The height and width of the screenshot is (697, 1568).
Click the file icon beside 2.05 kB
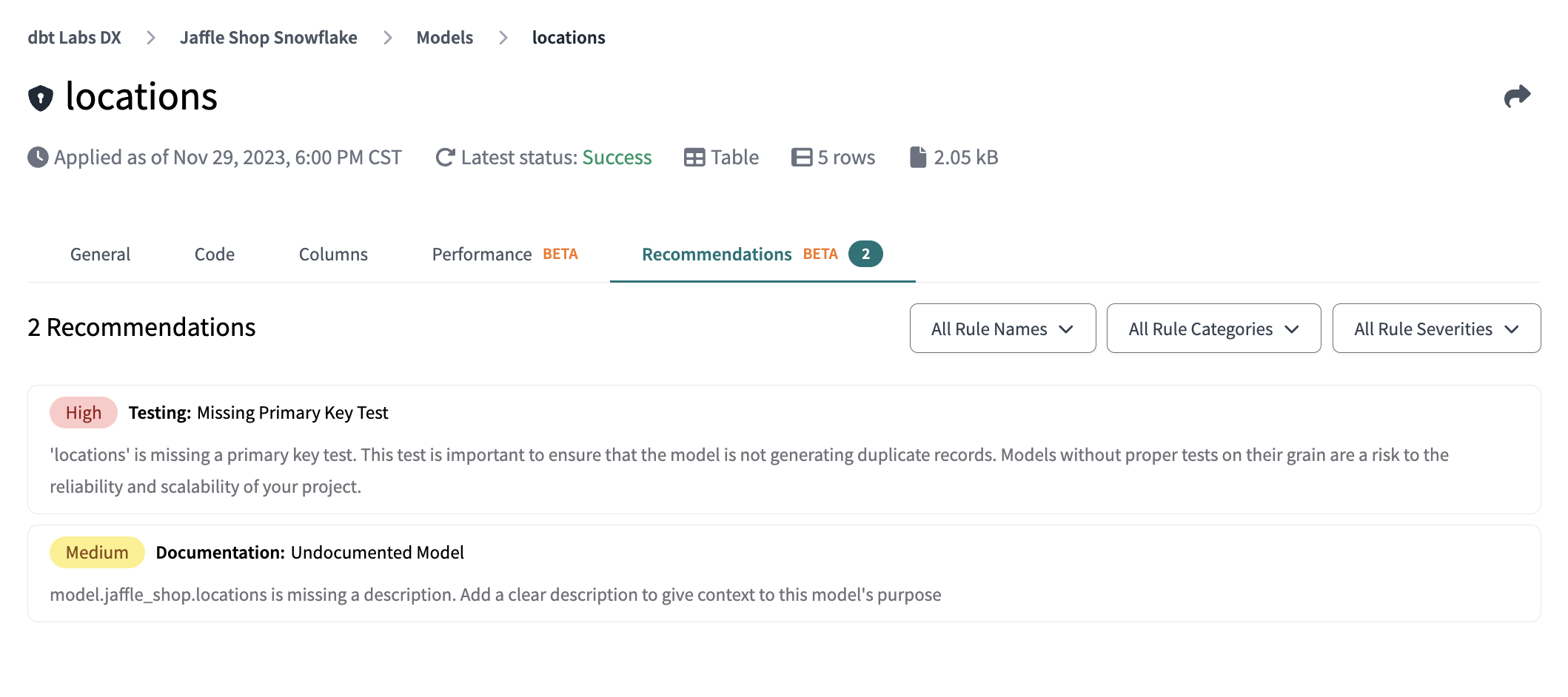[917, 158]
